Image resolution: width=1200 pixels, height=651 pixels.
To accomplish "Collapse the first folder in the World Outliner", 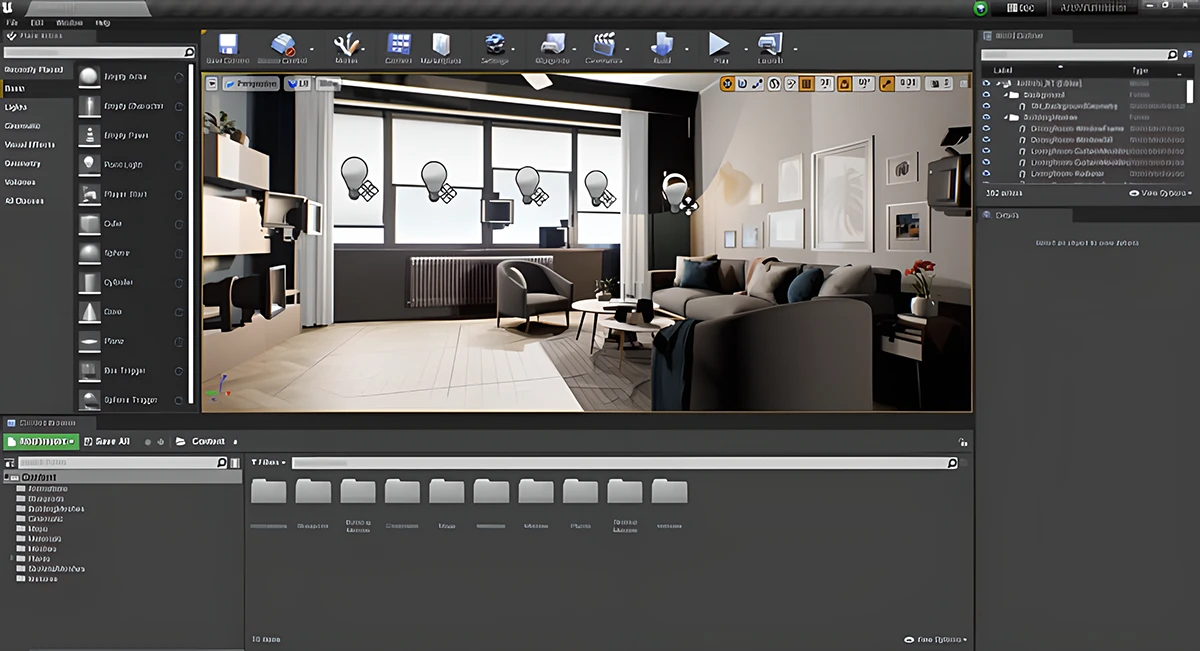I will coord(1006,95).
